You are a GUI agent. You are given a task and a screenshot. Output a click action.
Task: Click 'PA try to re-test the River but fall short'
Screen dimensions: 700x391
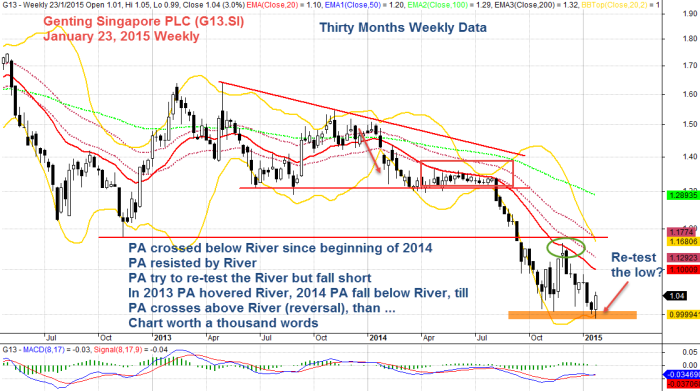point(250,278)
